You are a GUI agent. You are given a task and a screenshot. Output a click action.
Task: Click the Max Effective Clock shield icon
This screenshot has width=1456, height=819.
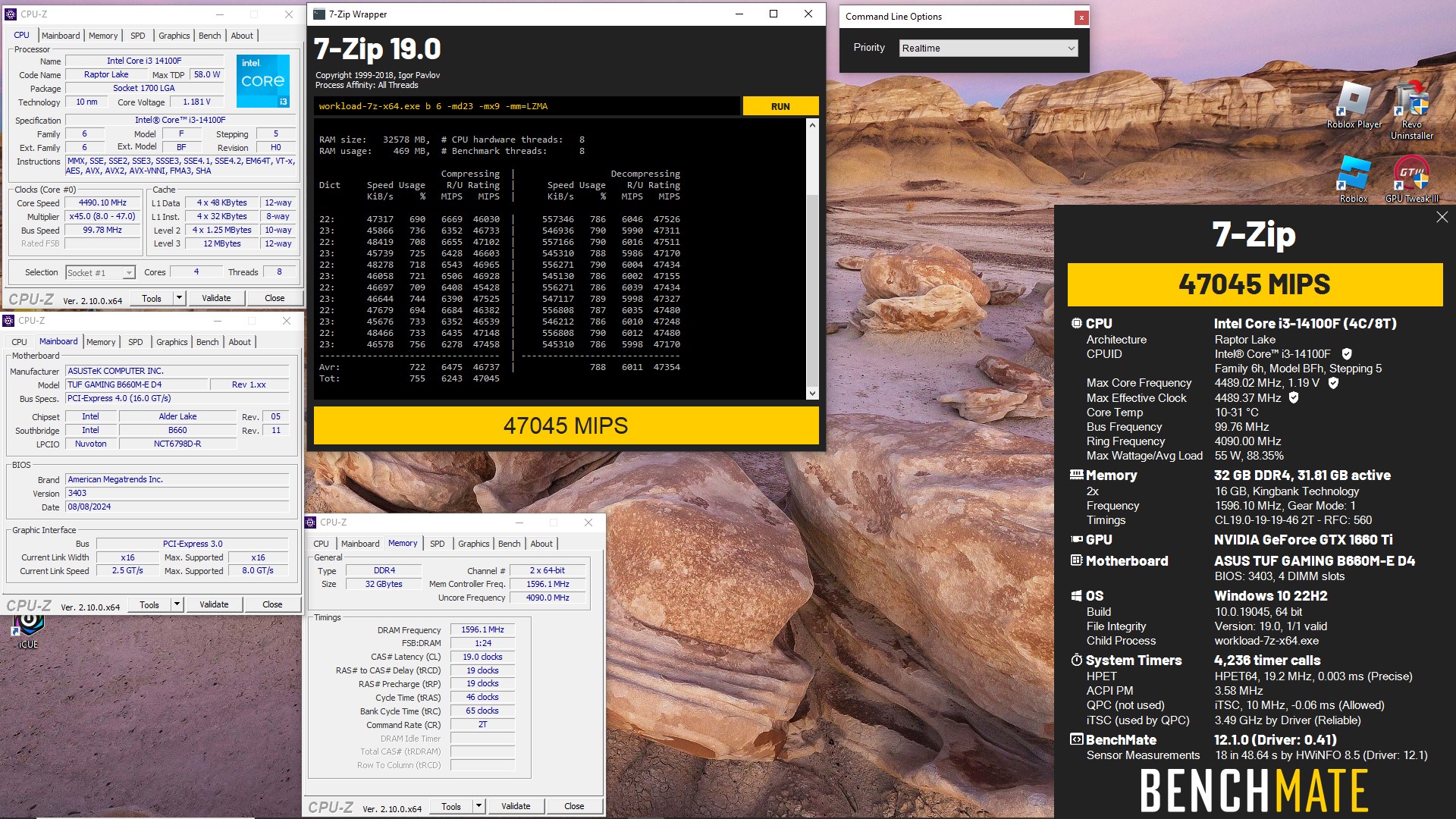[x=1294, y=397]
